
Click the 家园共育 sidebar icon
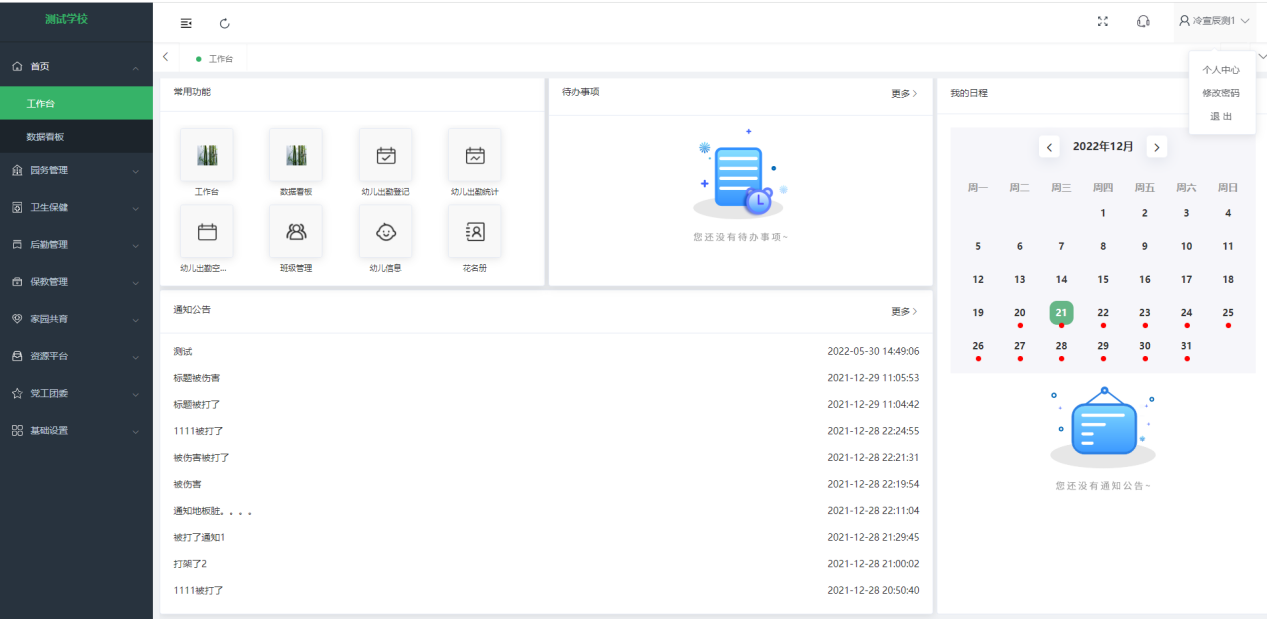[x=17, y=319]
